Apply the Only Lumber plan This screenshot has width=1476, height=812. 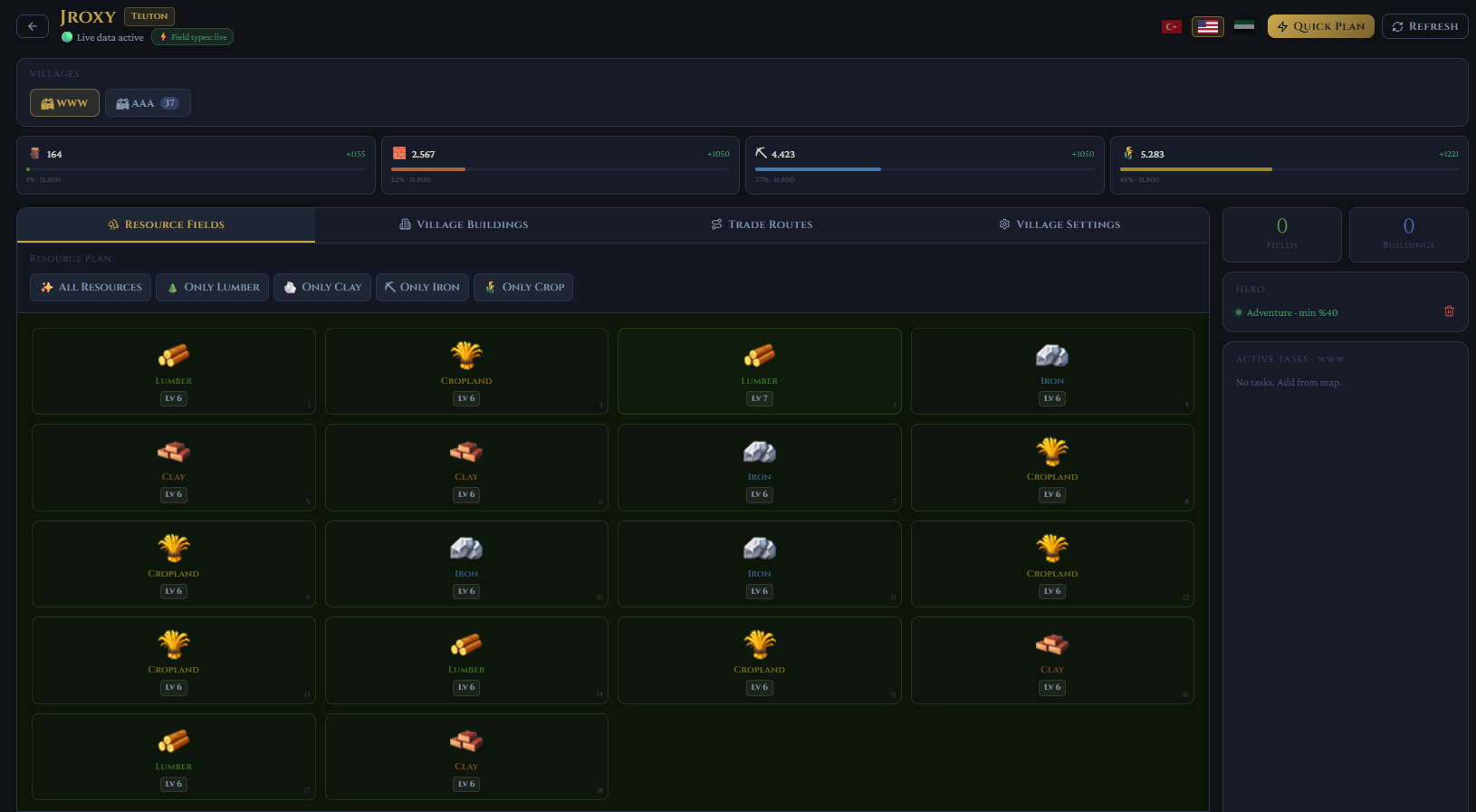click(212, 287)
